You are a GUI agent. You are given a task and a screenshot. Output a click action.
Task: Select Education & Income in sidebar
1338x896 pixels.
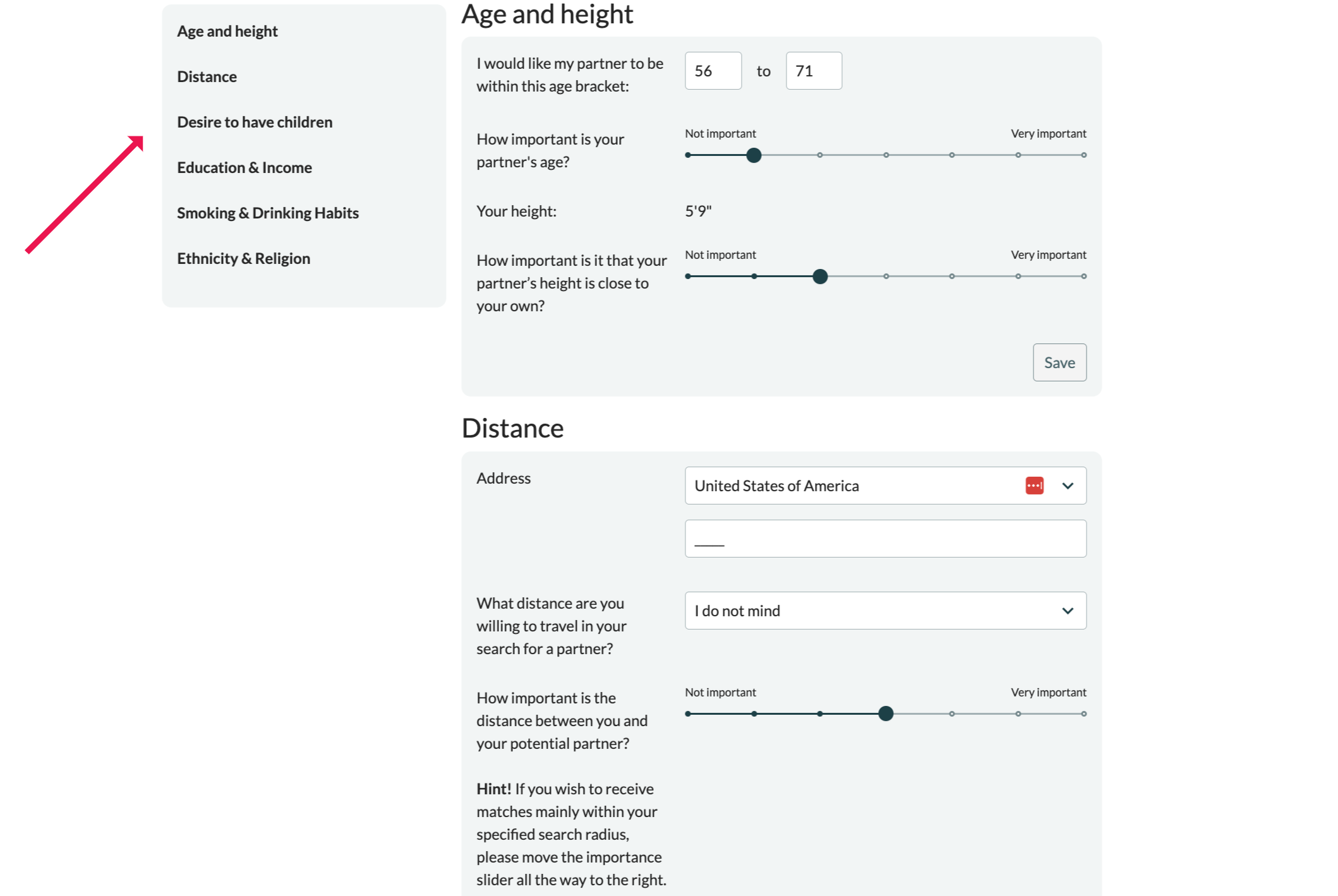tap(244, 167)
